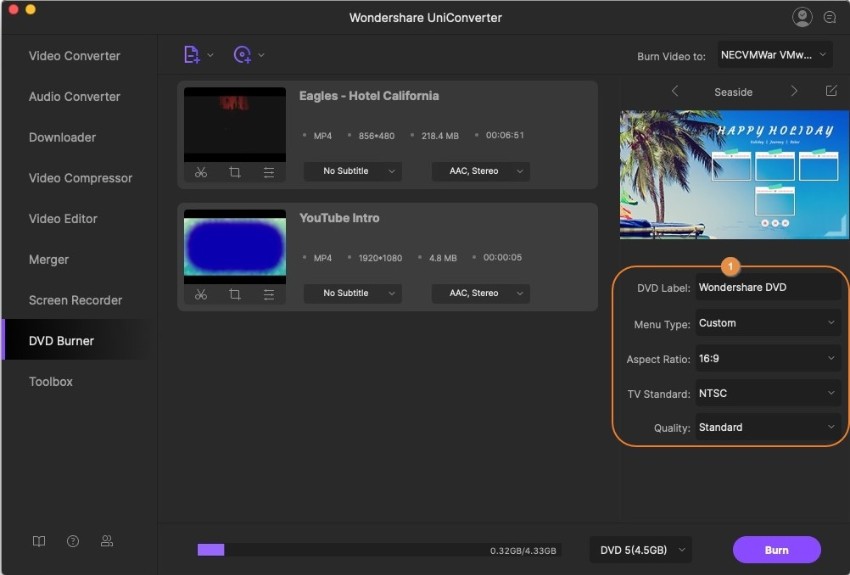Trim the Eagles - Hotel California video
The image size is (850, 575).
click(201, 172)
